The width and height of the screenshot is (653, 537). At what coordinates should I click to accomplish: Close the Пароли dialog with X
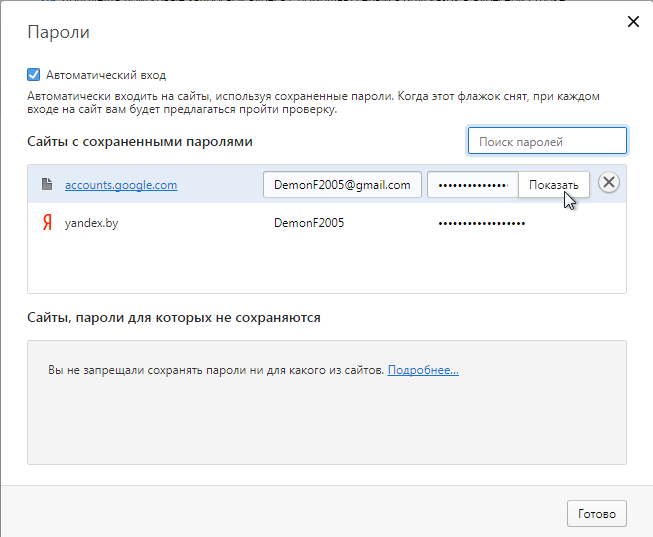point(633,22)
